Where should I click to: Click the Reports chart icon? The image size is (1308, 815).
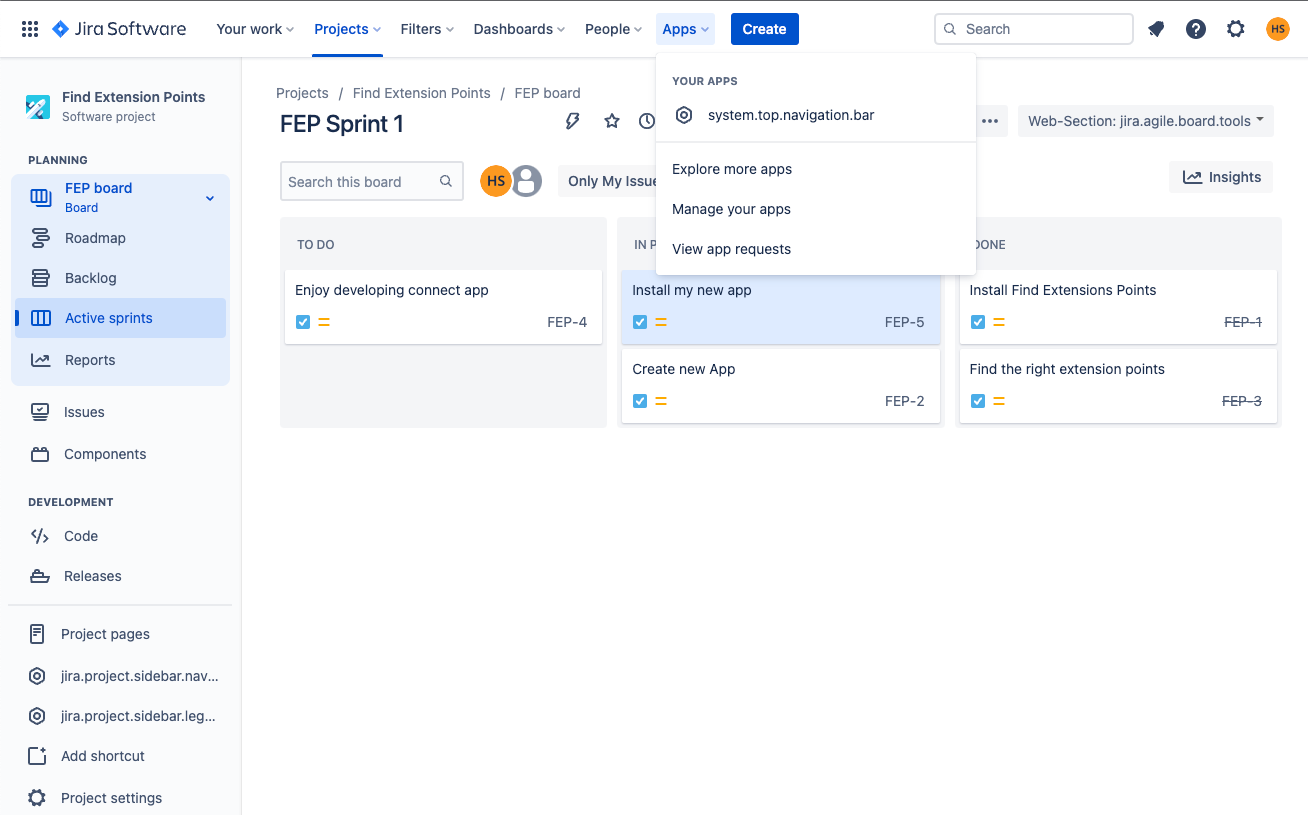(x=41, y=360)
